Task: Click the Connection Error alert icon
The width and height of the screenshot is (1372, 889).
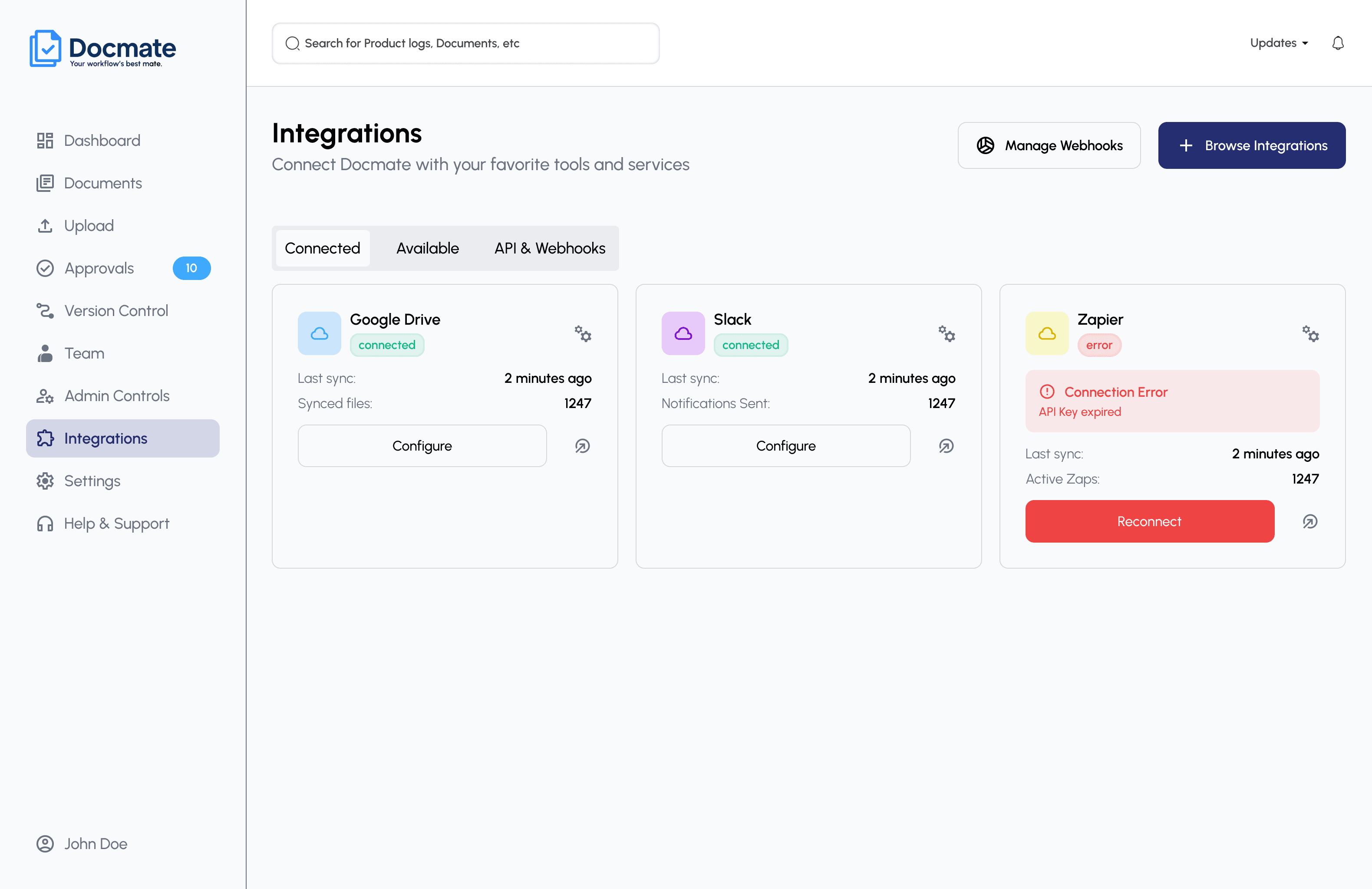Action: click(1047, 392)
